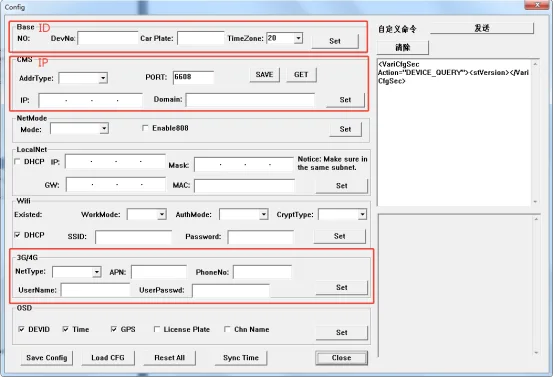The width and height of the screenshot is (553, 378).
Task: Click the SAVE button in CMS
Action: point(265,75)
